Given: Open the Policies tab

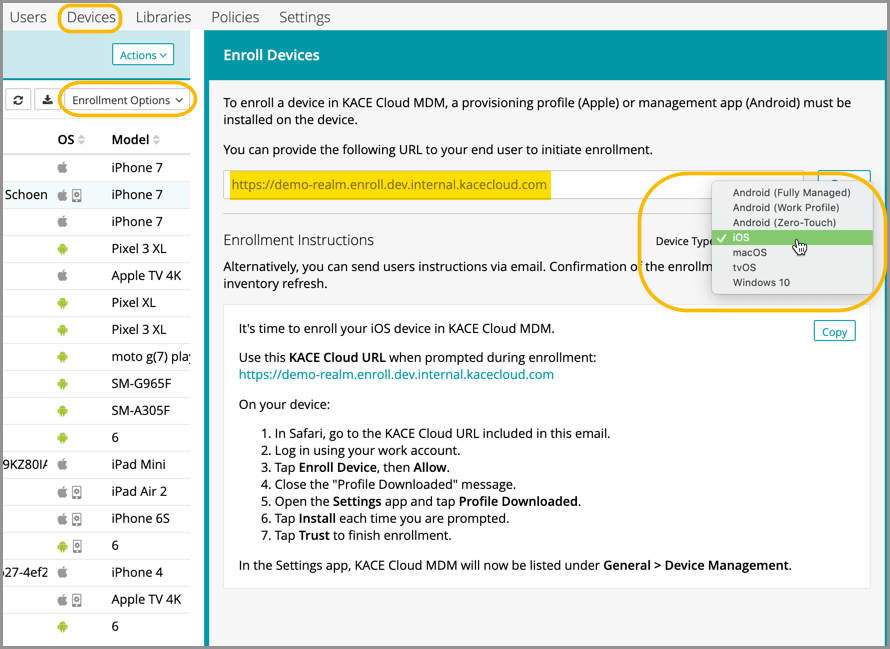Looking at the screenshot, I should [x=235, y=17].
